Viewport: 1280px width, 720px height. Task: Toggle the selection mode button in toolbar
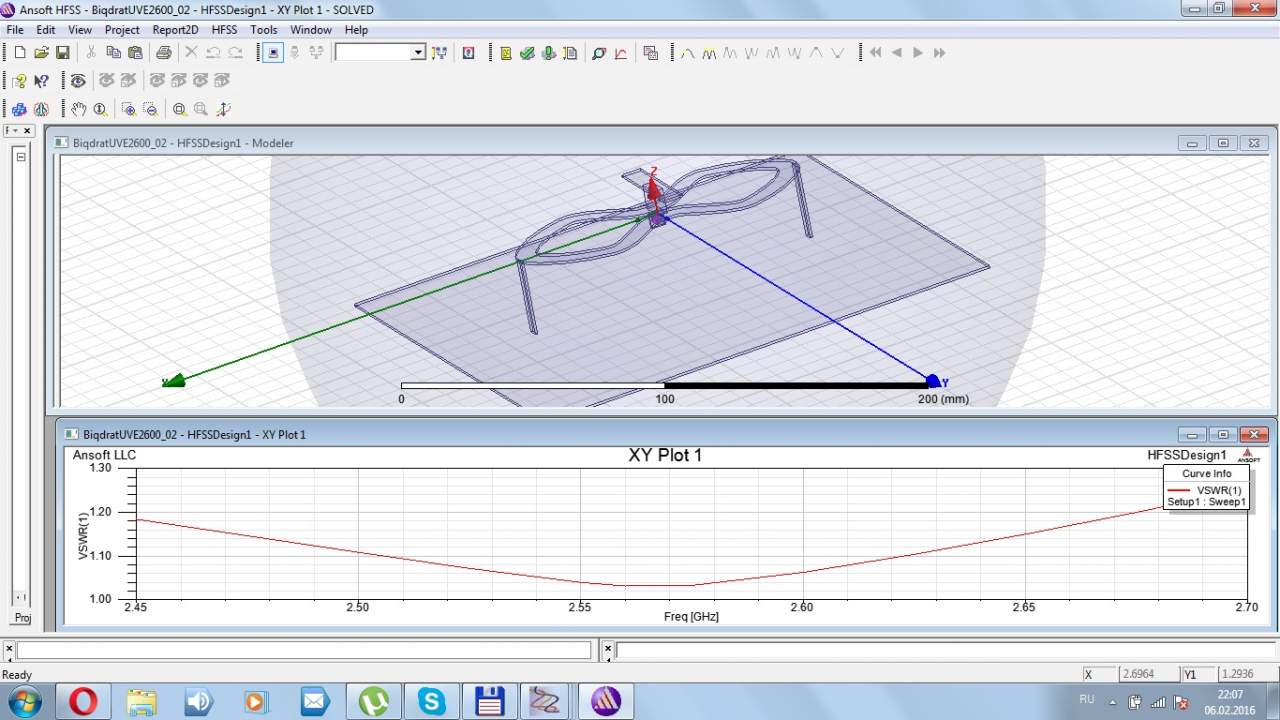tap(273, 53)
